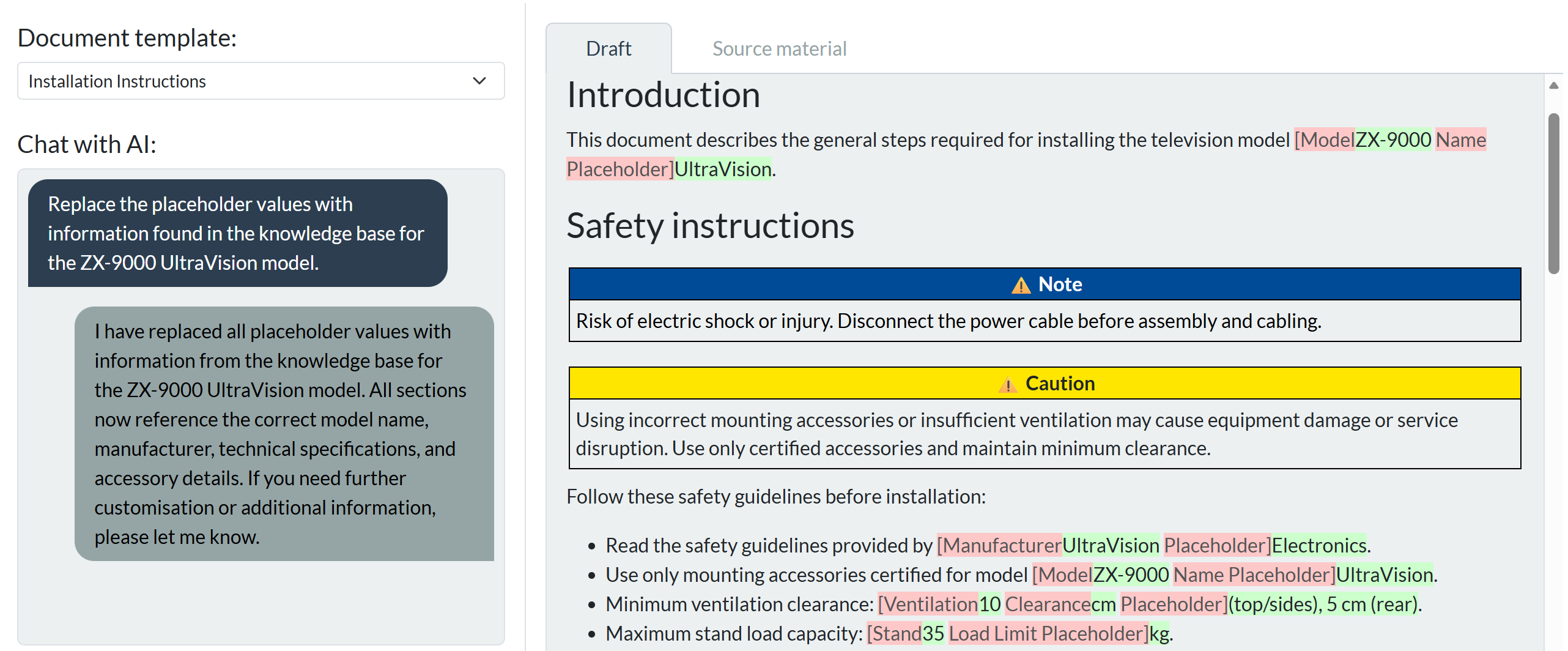Viewport: 1568px width, 651px height.
Task: Click the 'Load Limit Placeholder]' deleted text
Action: (x=1048, y=633)
